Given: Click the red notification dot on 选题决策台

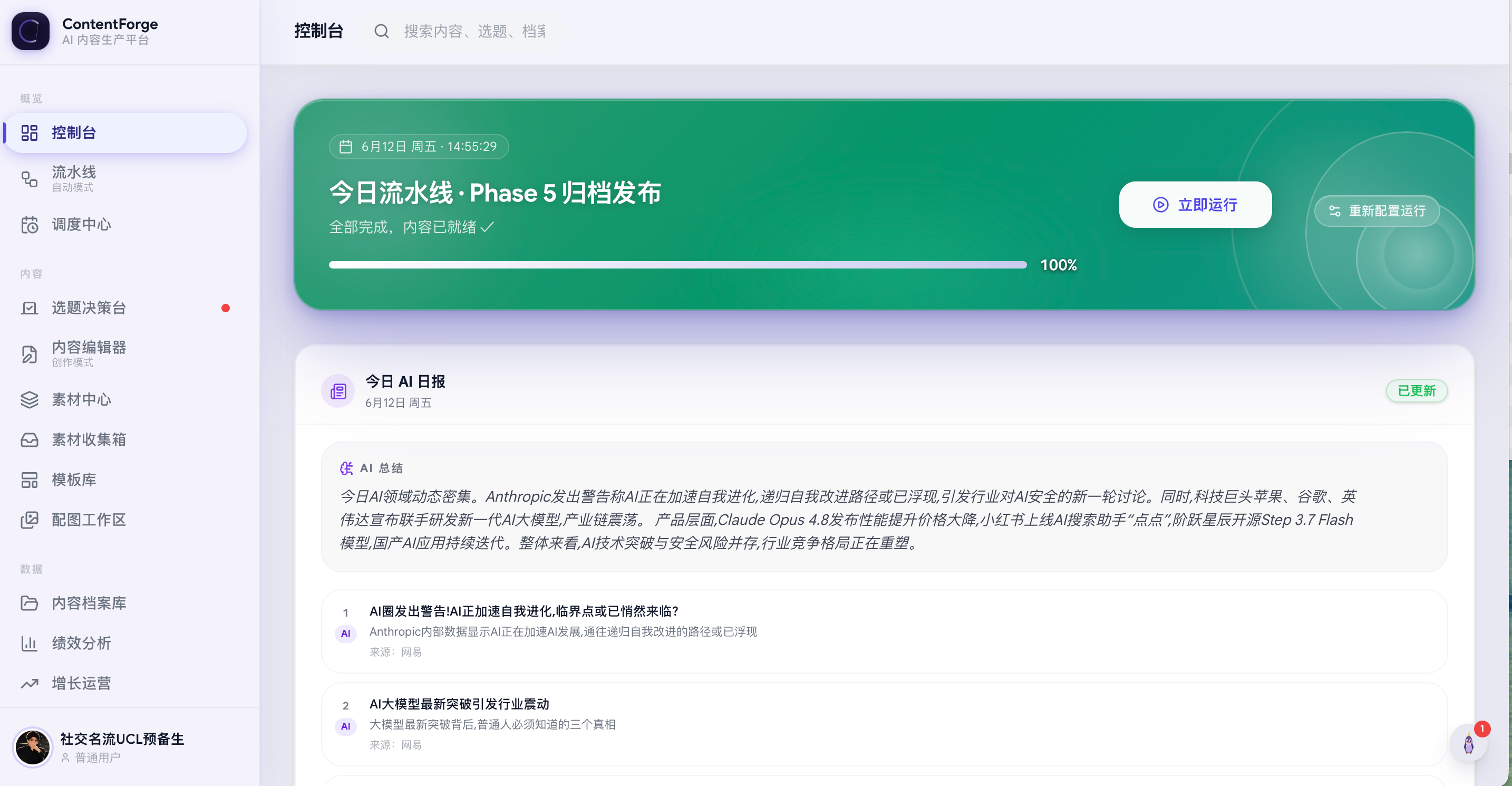Looking at the screenshot, I should tap(226, 308).
